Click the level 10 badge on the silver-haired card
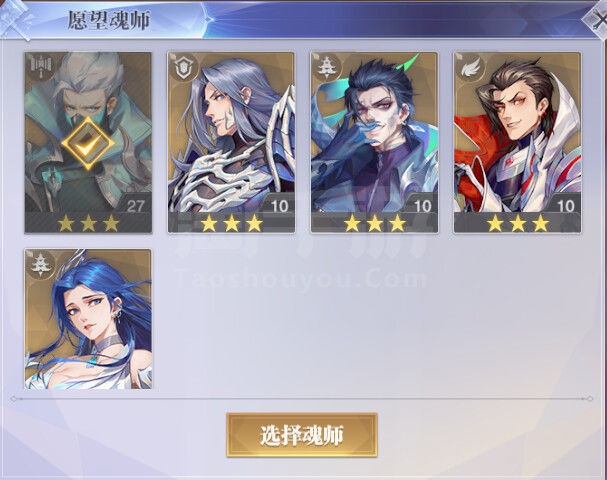This screenshot has height=480, width=607. 279,206
